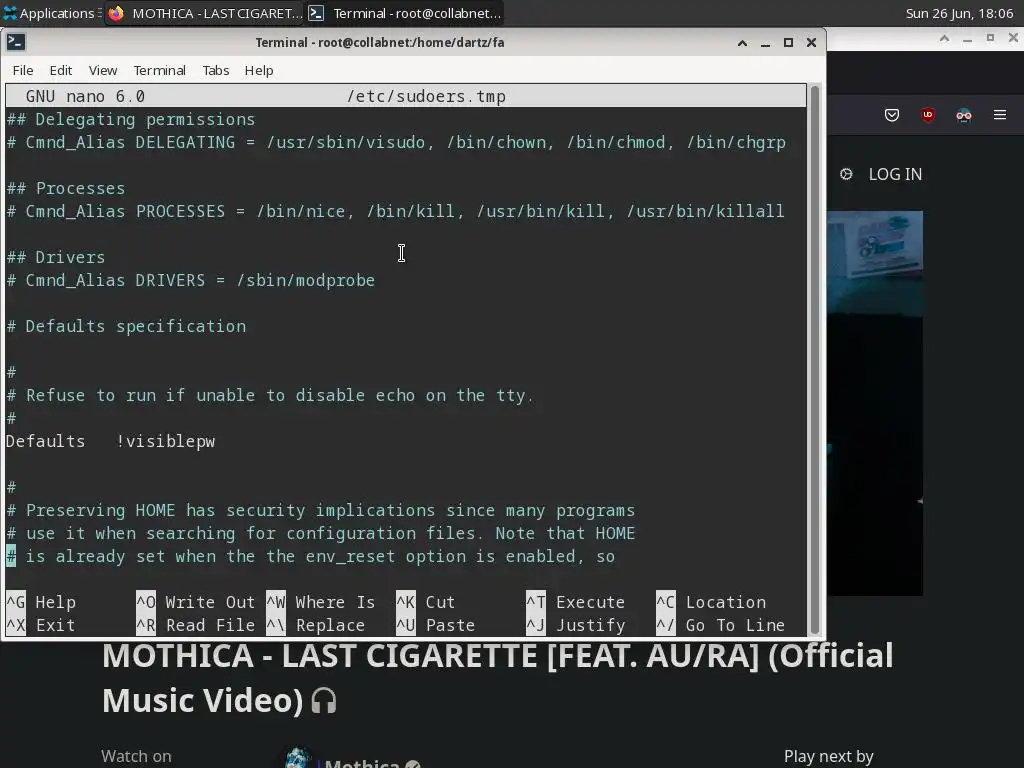Click the LOG IN link on the webpage
Screen dimensions: 1024x768
tap(895, 174)
